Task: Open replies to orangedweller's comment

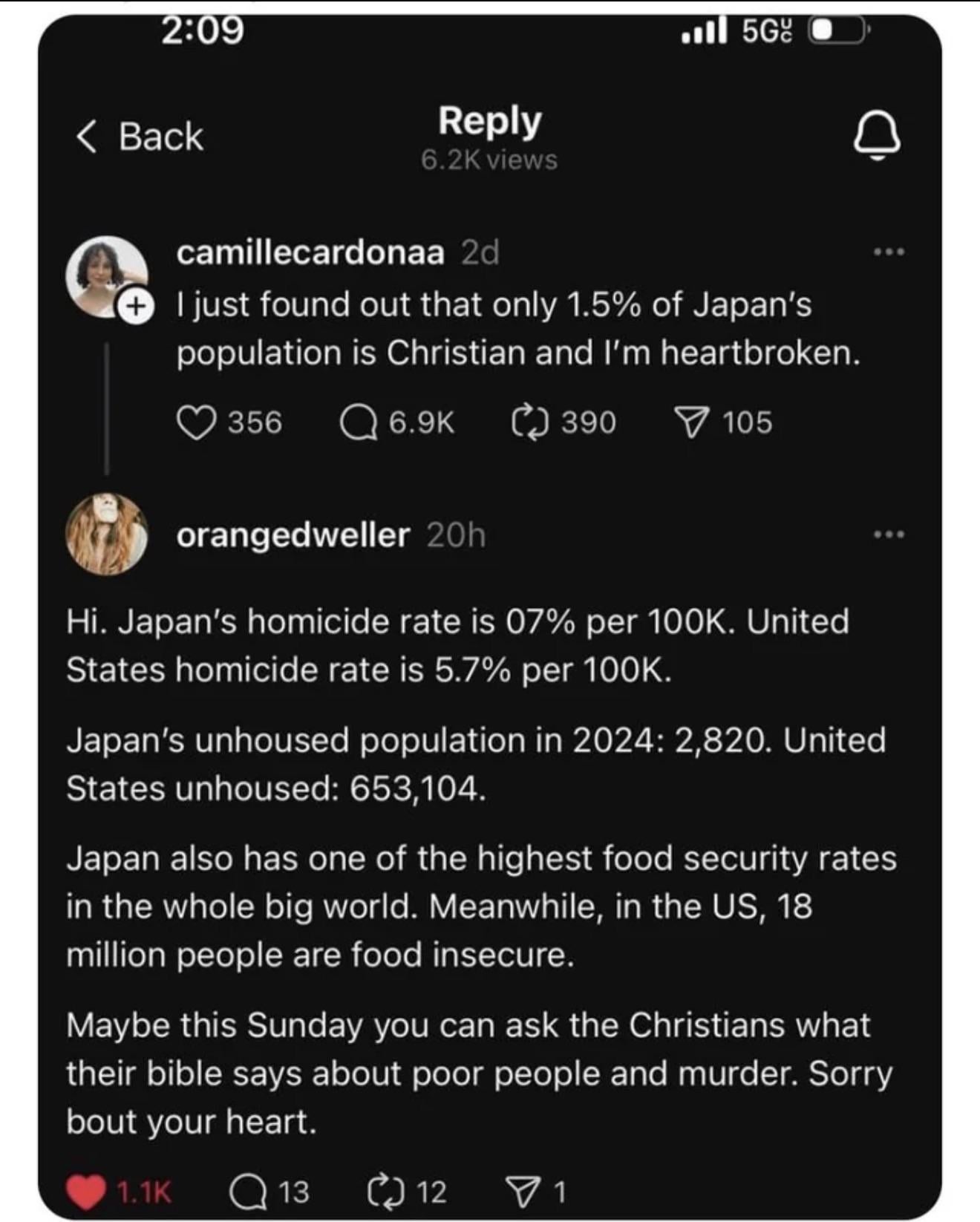Action: point(249,1191)
